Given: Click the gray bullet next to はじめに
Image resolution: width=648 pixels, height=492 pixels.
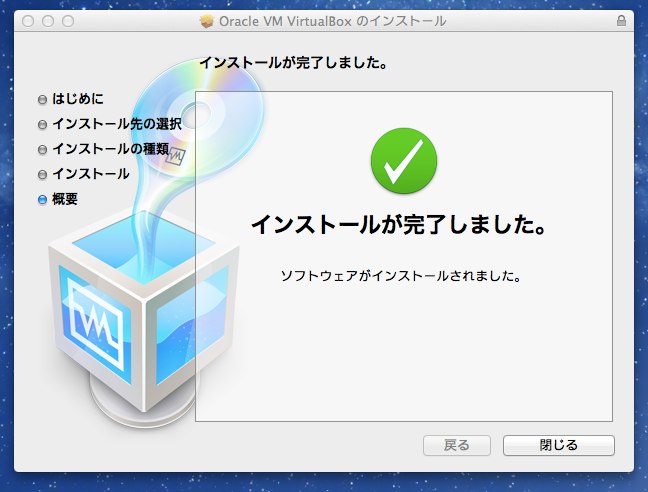Looking at the screenshot, I should pyautogui.click(x=42, y=100).
